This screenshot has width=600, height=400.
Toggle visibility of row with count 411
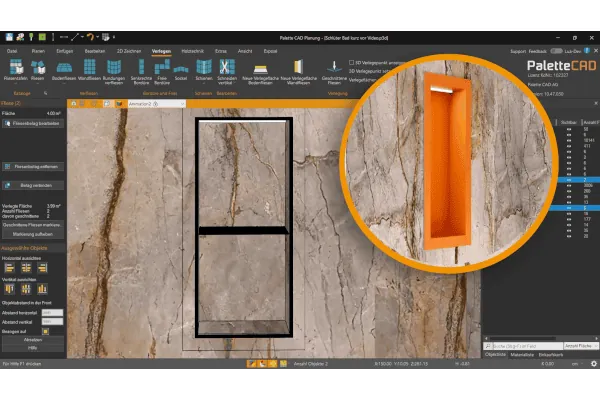pos(569,146)
